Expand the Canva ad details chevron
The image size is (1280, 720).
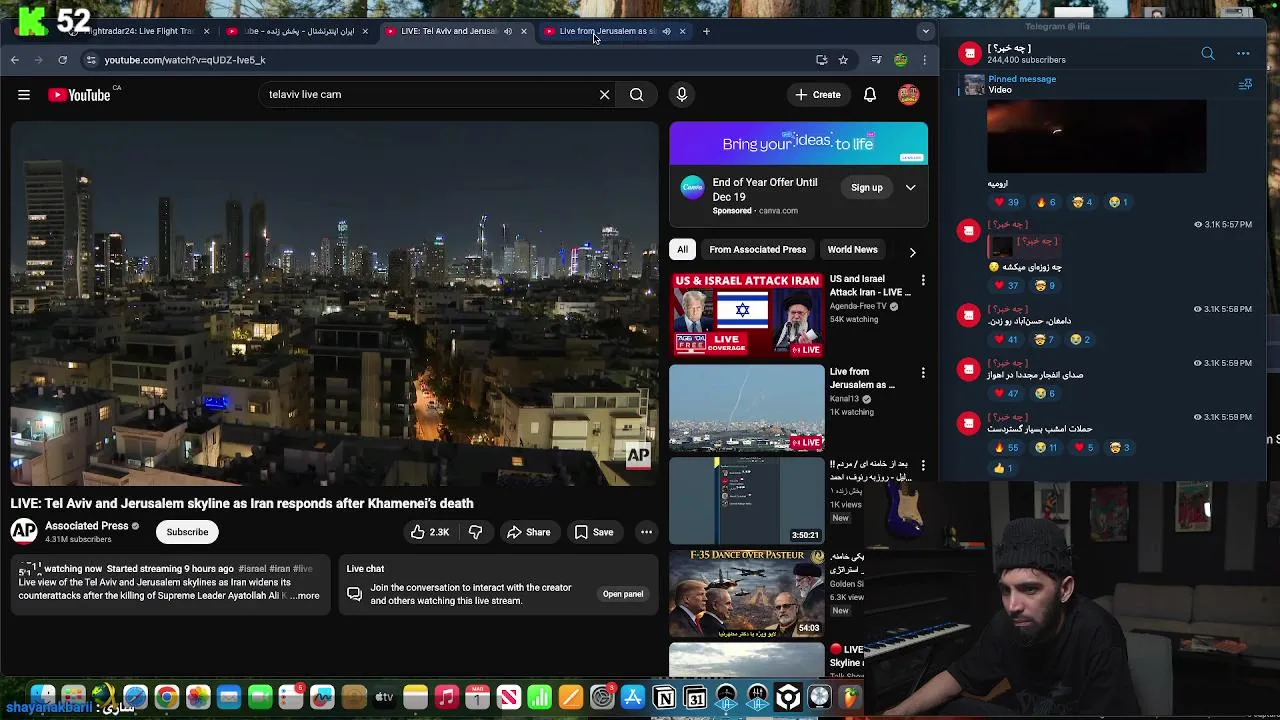[910, 188]
